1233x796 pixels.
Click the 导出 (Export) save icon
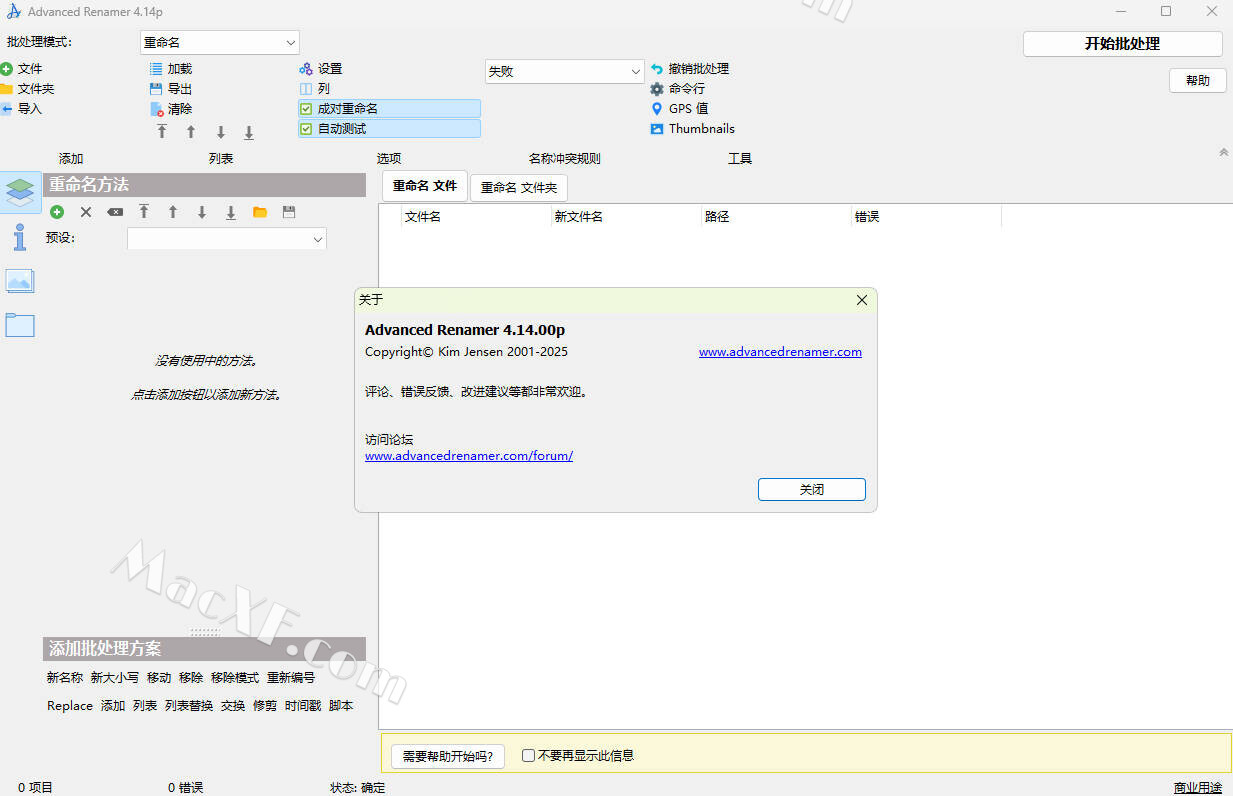pyautogui.click(x=156, y=89)
